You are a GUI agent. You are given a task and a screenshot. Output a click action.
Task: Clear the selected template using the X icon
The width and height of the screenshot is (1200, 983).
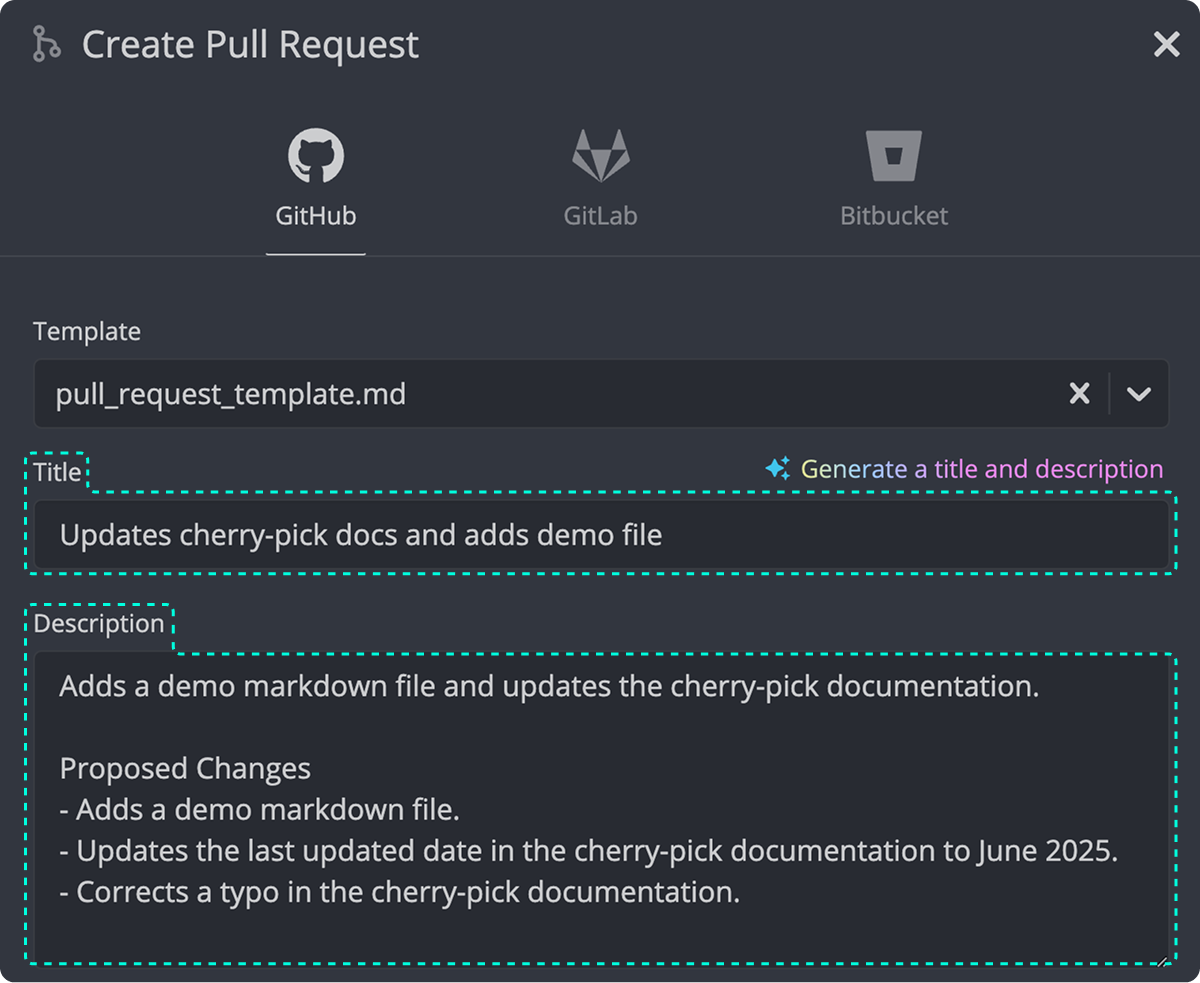[1079, 393]
